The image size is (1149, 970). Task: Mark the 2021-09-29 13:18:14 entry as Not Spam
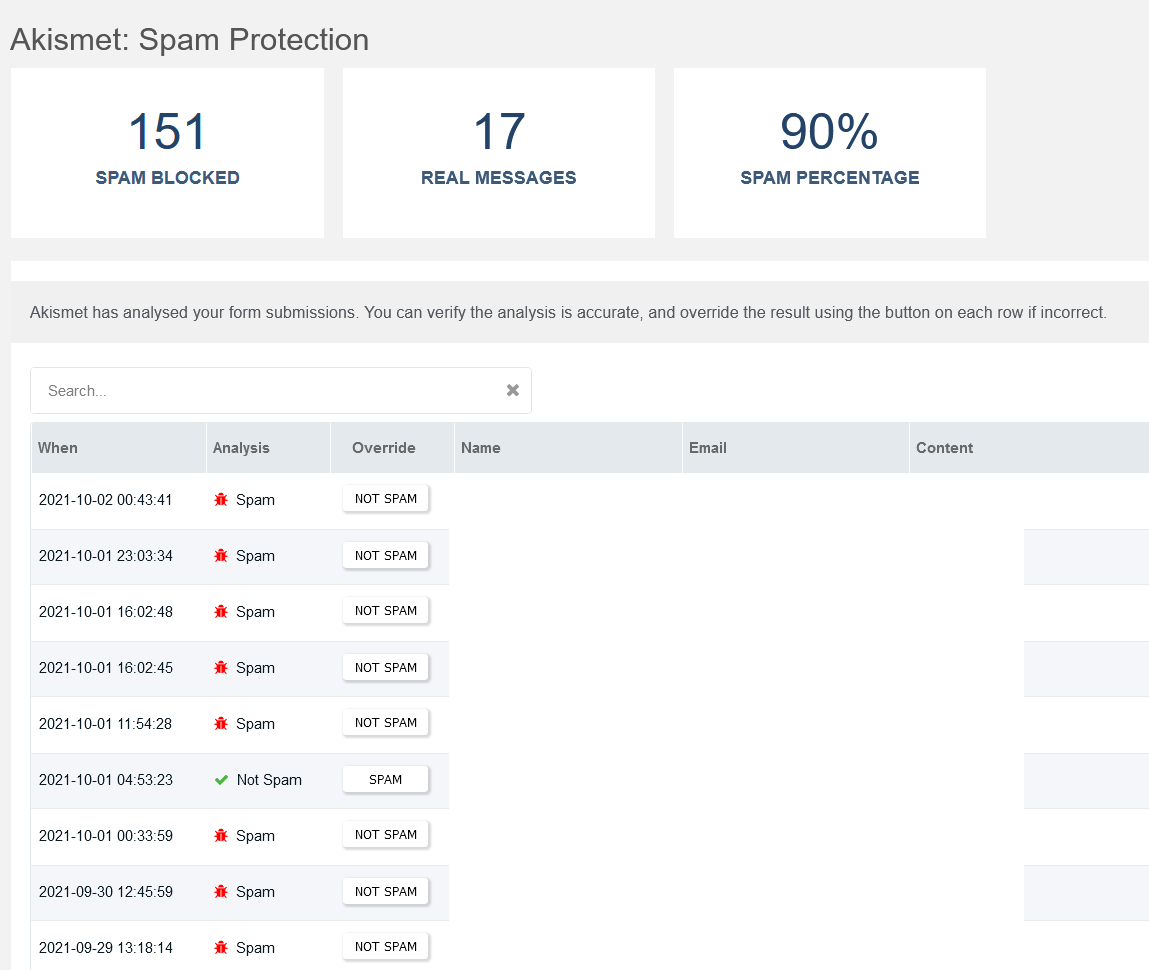(385, 947)
